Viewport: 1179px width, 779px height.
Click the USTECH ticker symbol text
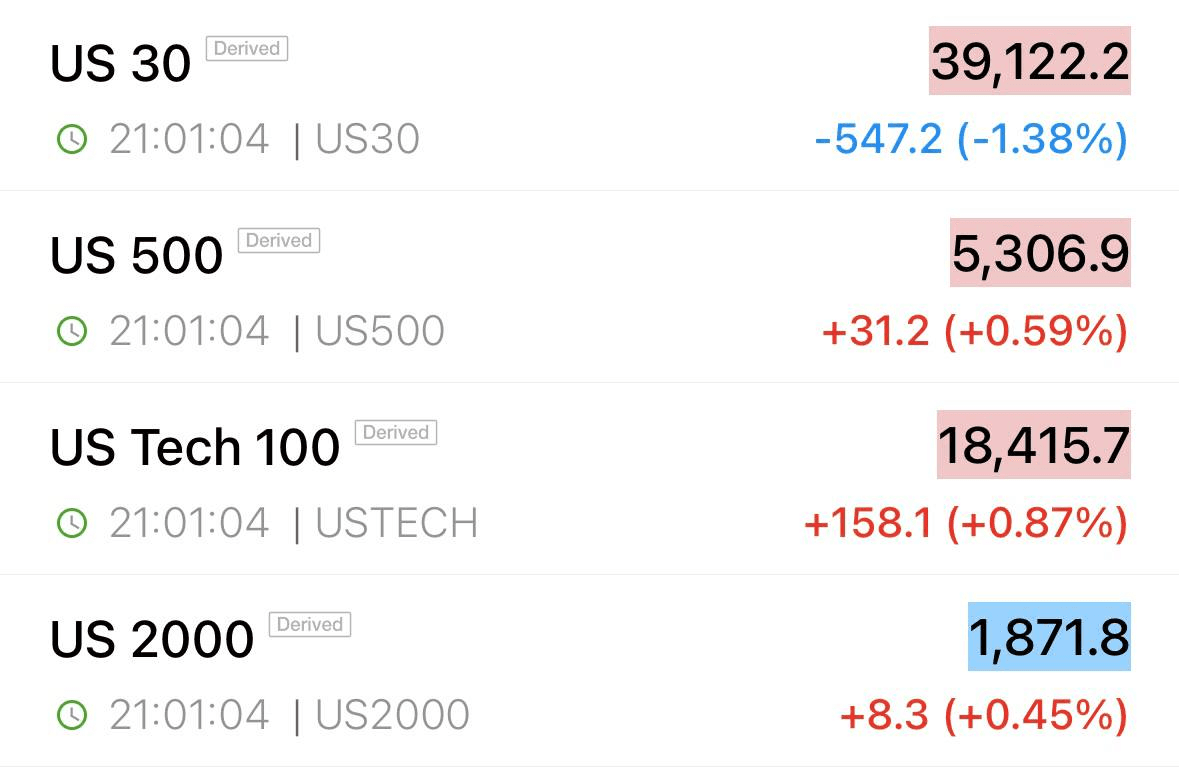(396, 523)
